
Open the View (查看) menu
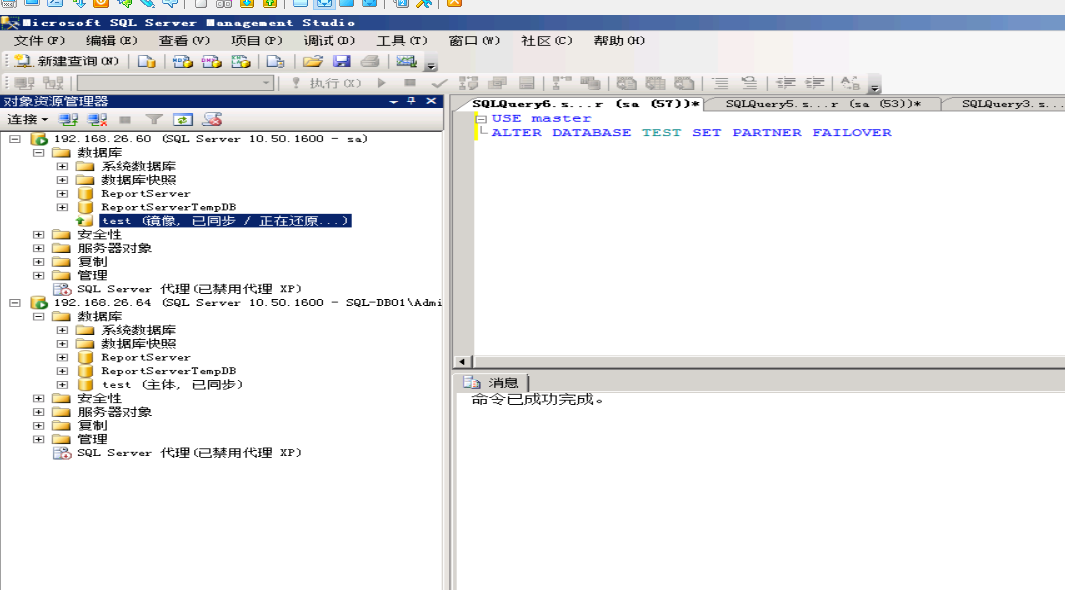(184, 41)
